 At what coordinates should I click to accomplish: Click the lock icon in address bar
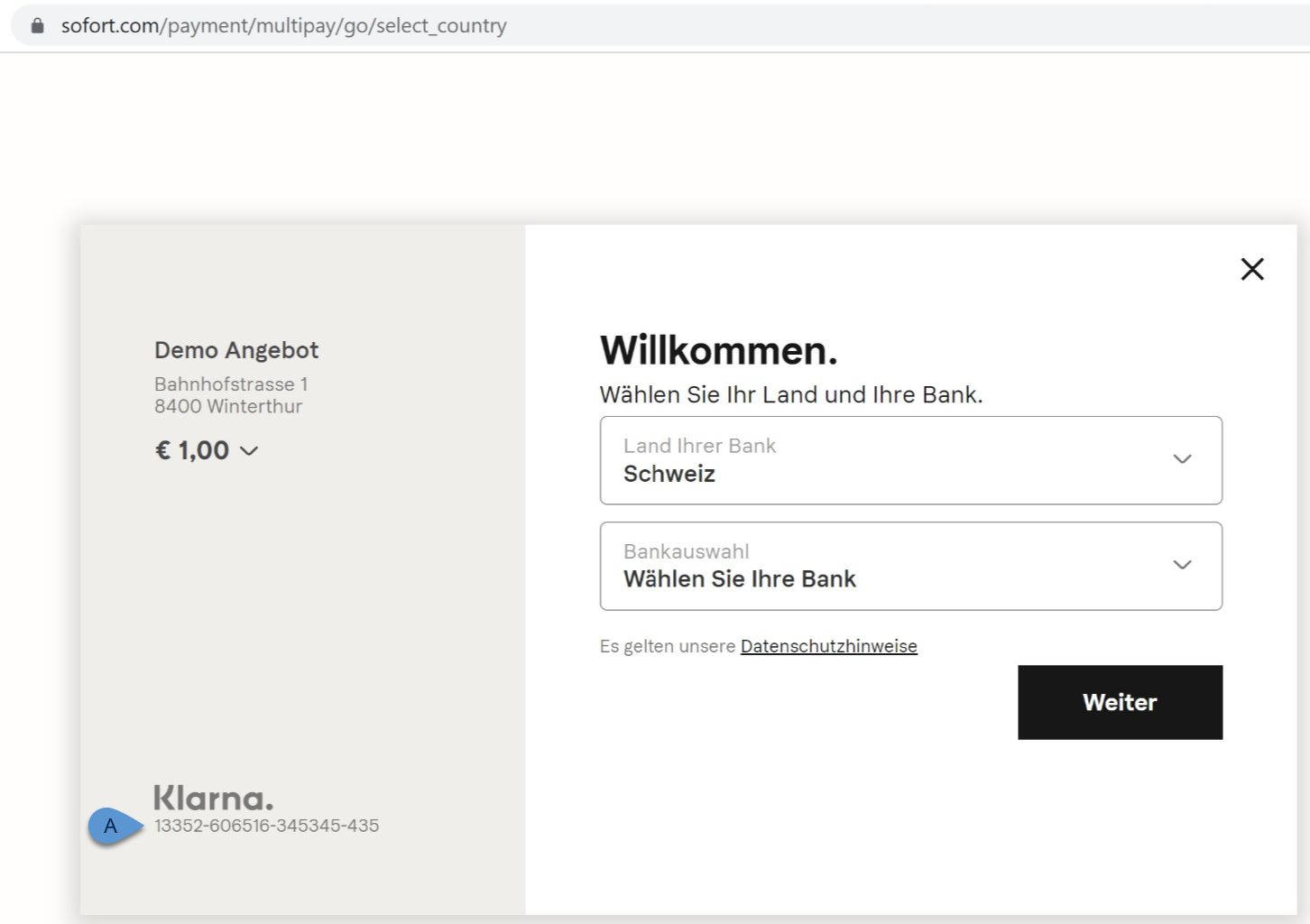(x=37, y=25)
